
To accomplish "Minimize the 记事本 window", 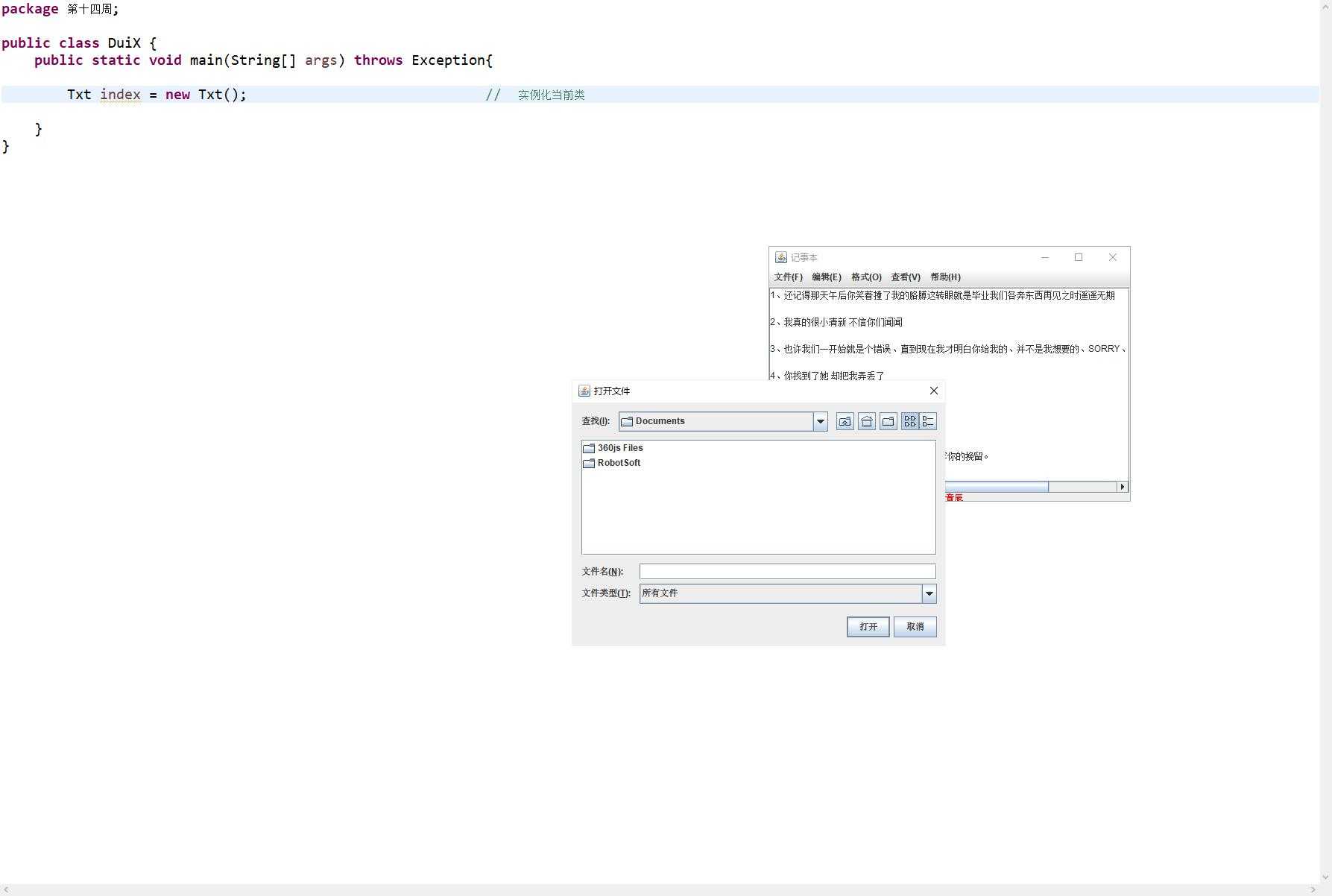I will coord(1045,257).
